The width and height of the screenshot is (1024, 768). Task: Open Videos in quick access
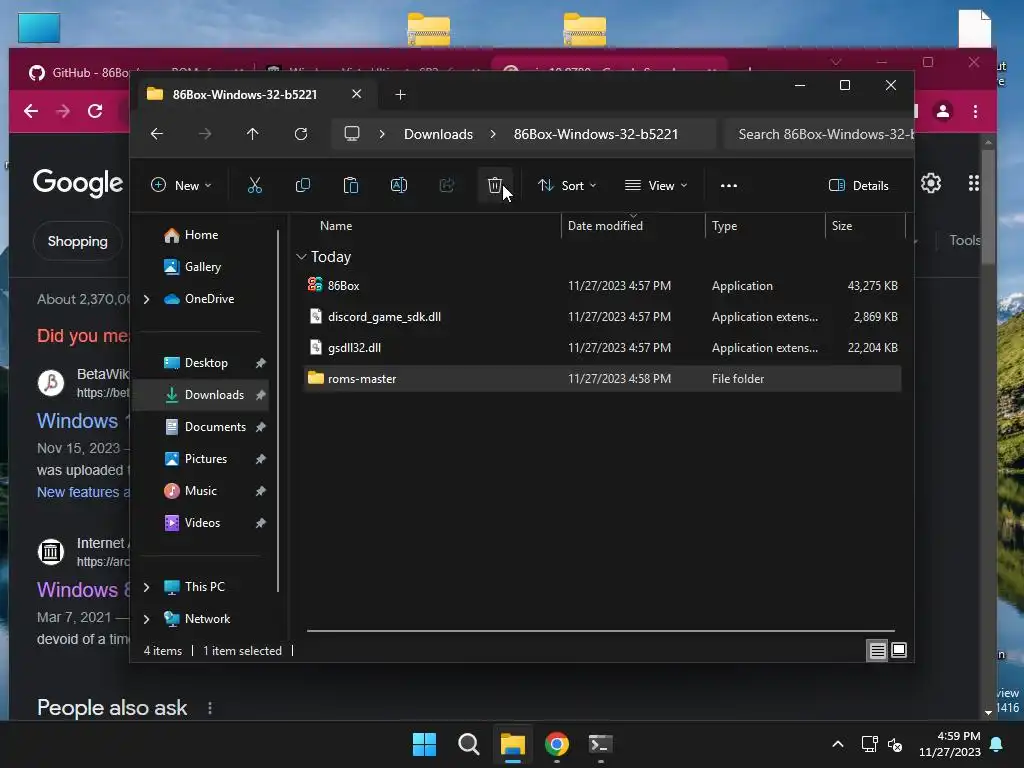coord(202,522)
